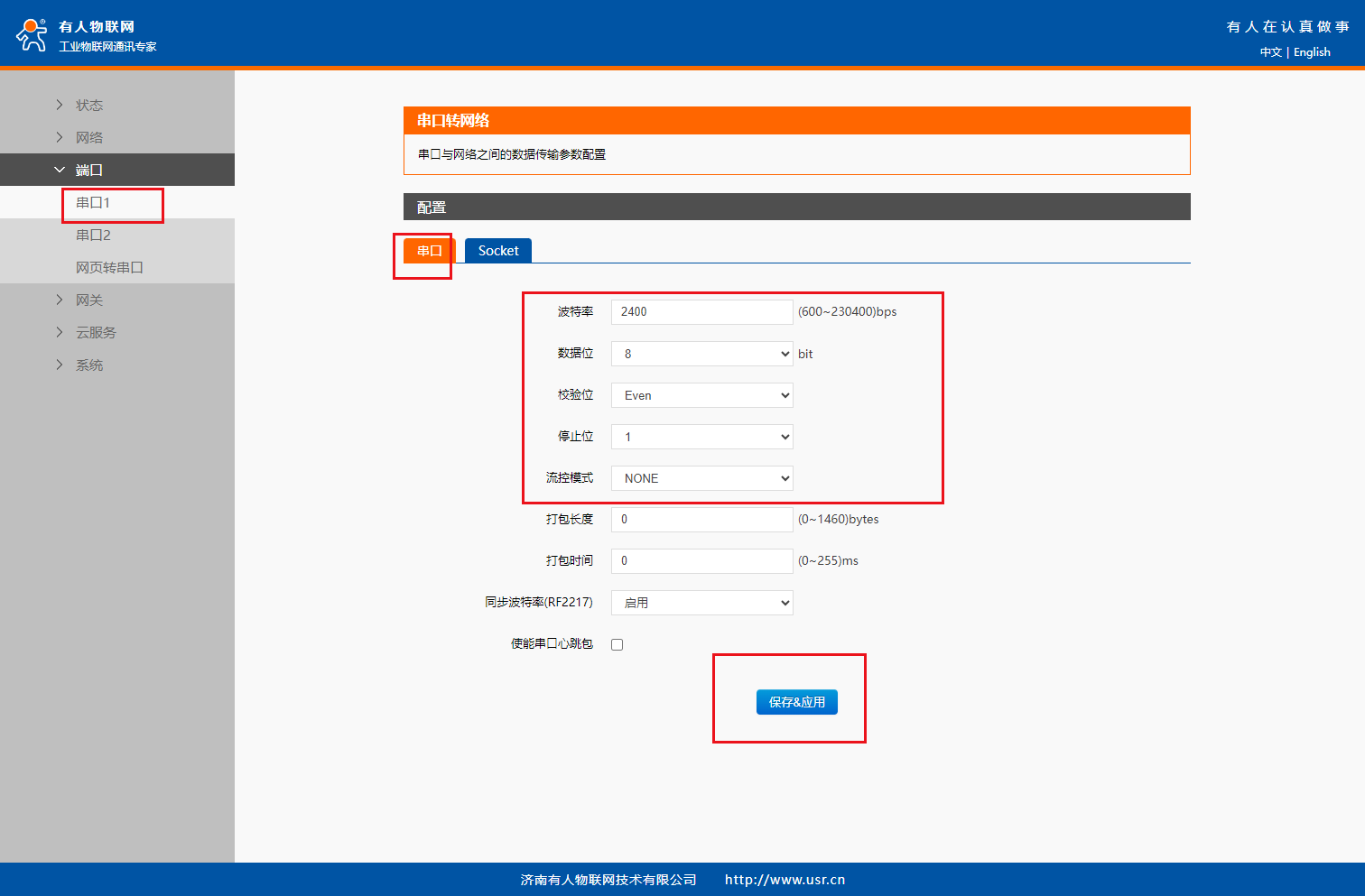
Task: Expand the 网络 sidebar section
Action: 88,137
